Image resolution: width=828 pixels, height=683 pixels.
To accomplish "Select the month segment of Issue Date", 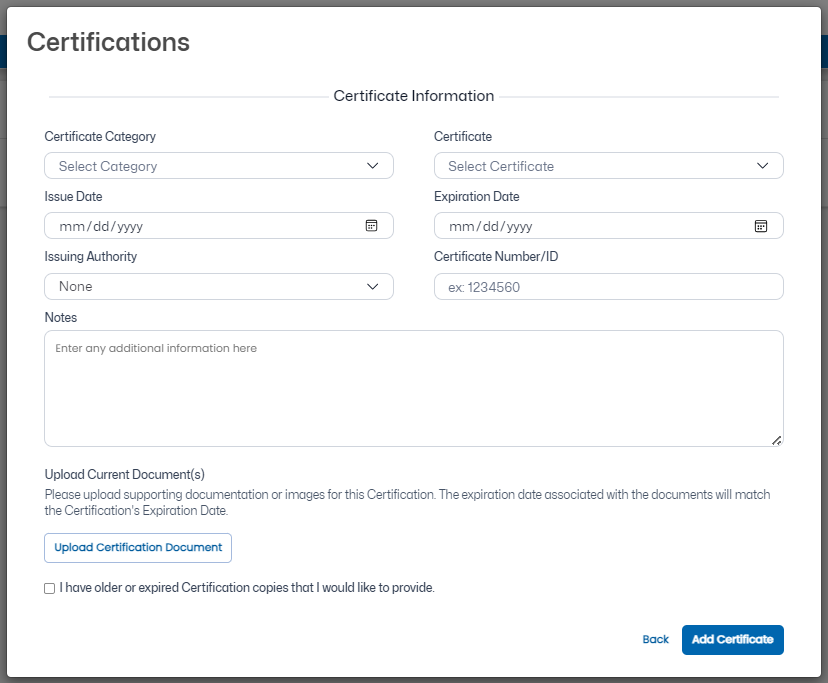I will coord(72,227).
